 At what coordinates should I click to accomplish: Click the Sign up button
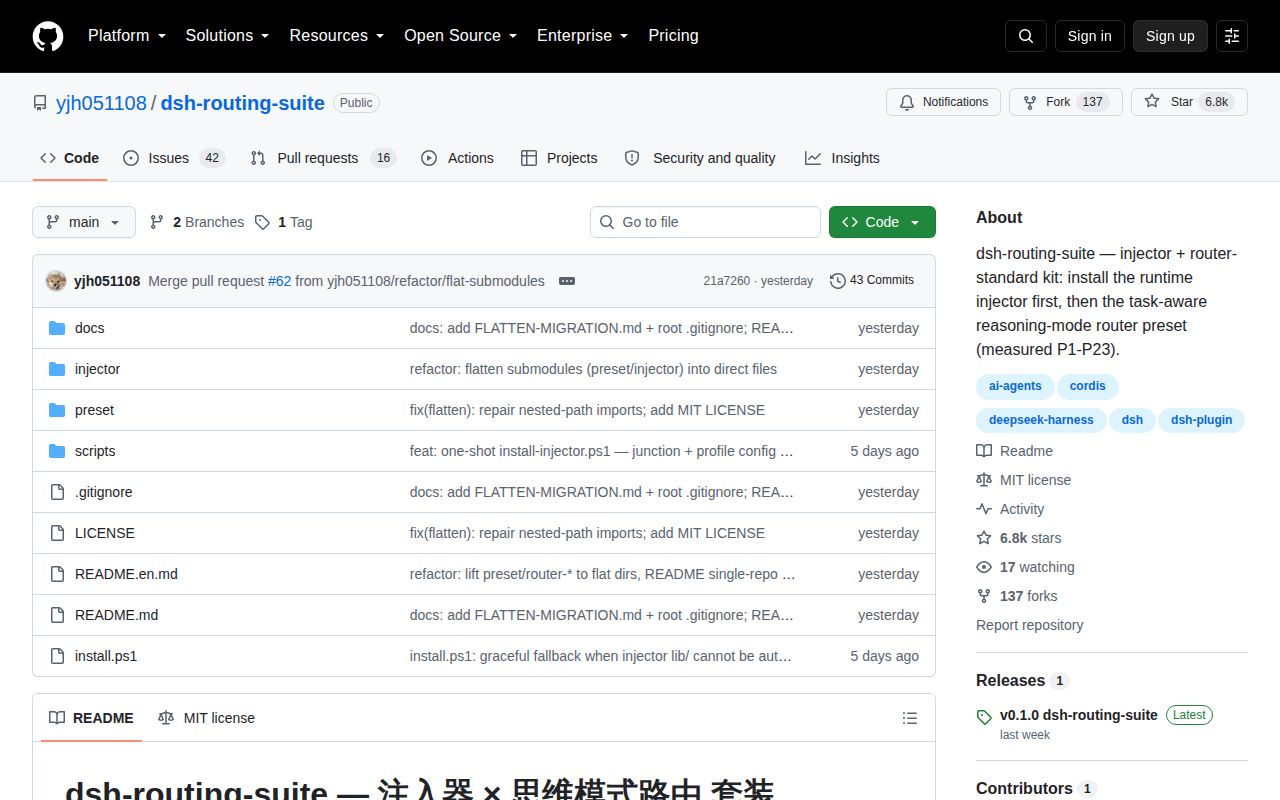(x=1170, y=36)
